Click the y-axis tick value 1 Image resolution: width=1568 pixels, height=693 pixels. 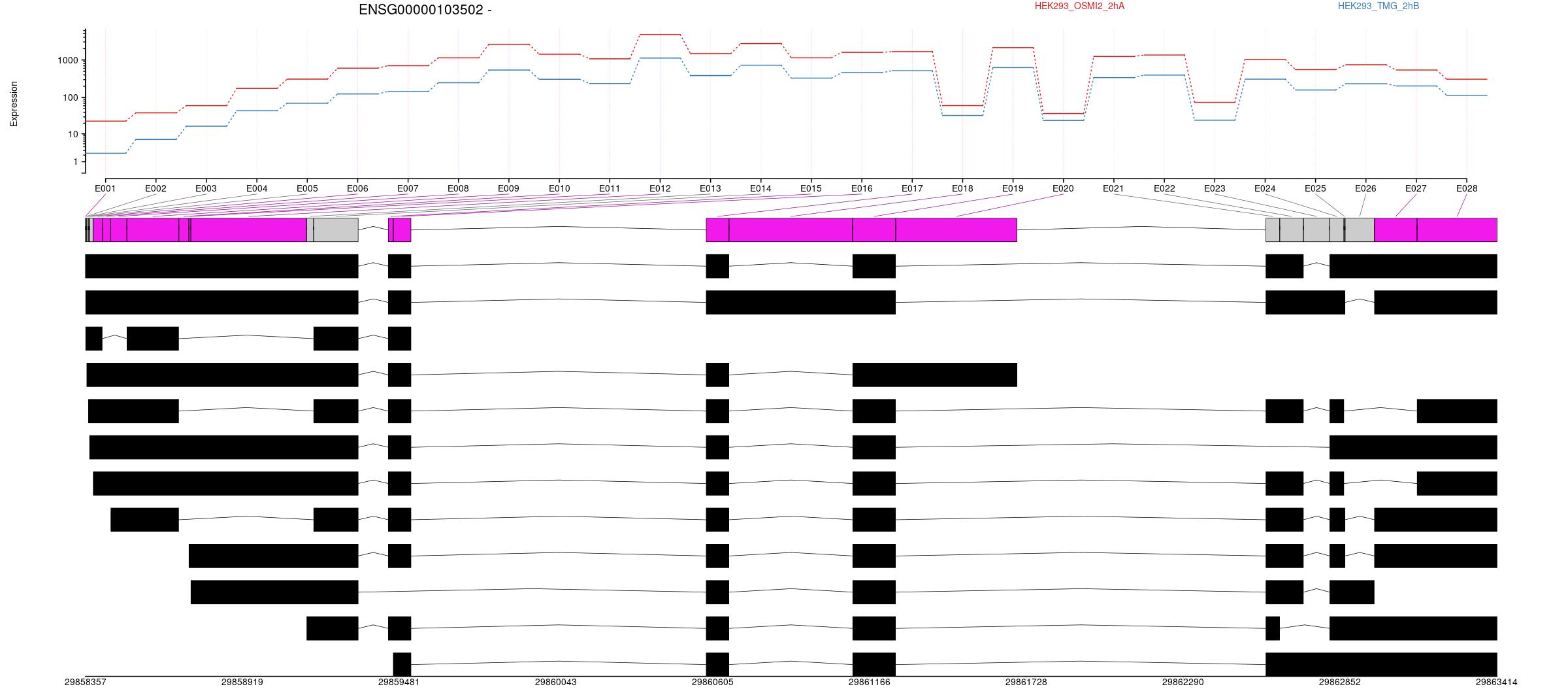tap(75, 162)
